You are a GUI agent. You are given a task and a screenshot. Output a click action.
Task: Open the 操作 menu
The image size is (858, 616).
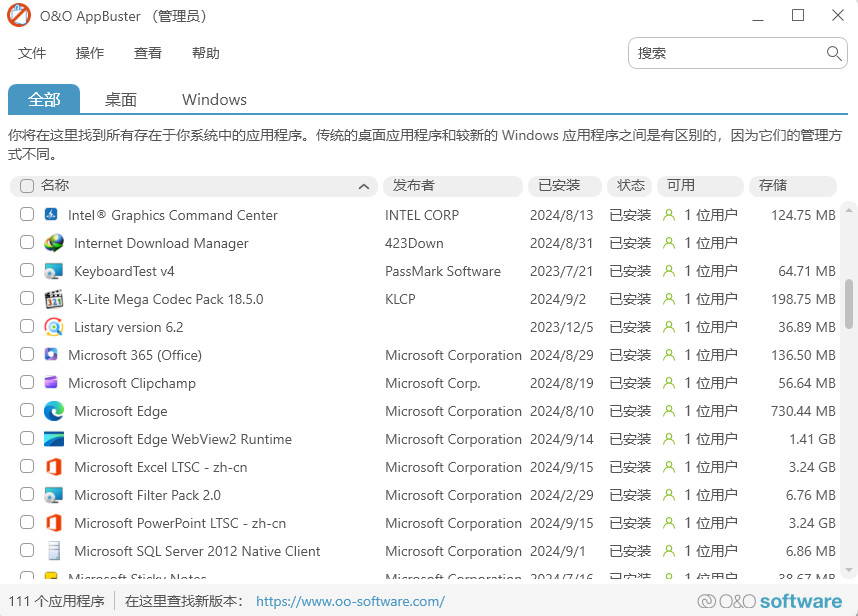click(90, 53)
